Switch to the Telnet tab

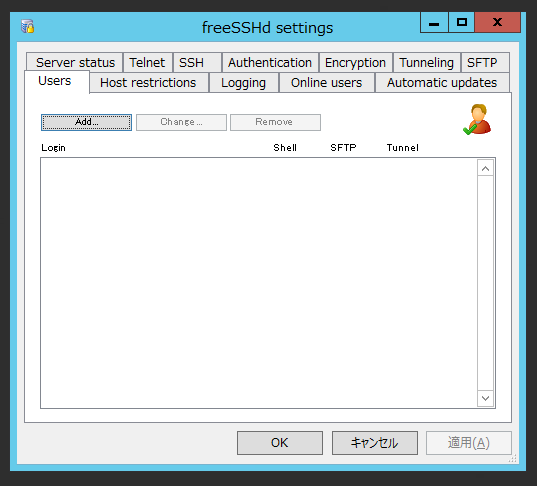pos(147,63)
